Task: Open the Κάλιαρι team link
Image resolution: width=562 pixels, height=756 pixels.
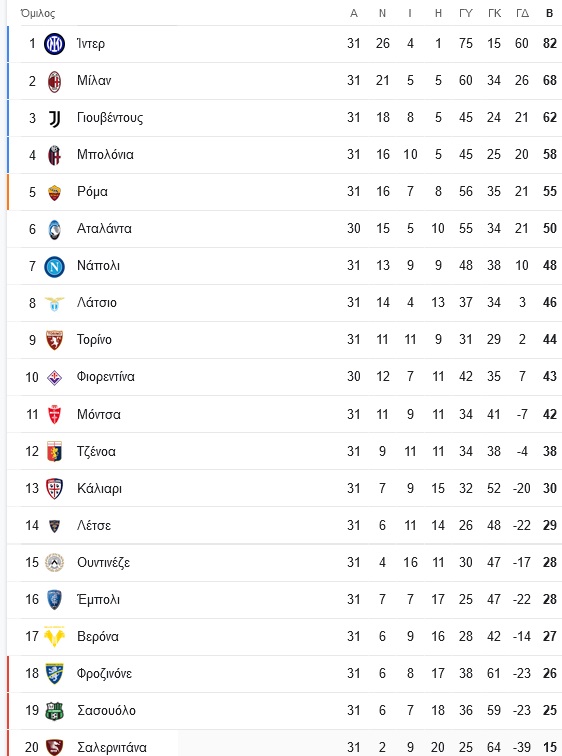Action: pyautogui.click(x=99, y=488)
